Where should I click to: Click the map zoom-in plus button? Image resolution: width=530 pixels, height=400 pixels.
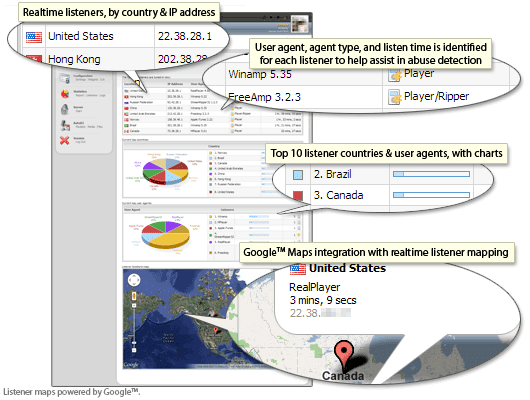coord(134,305)
